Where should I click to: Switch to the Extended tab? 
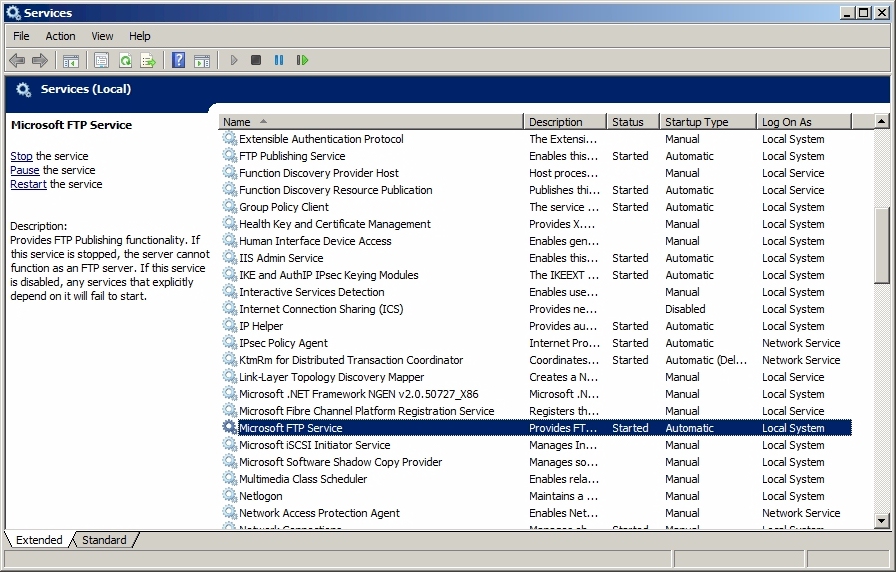tap(39, 540)
